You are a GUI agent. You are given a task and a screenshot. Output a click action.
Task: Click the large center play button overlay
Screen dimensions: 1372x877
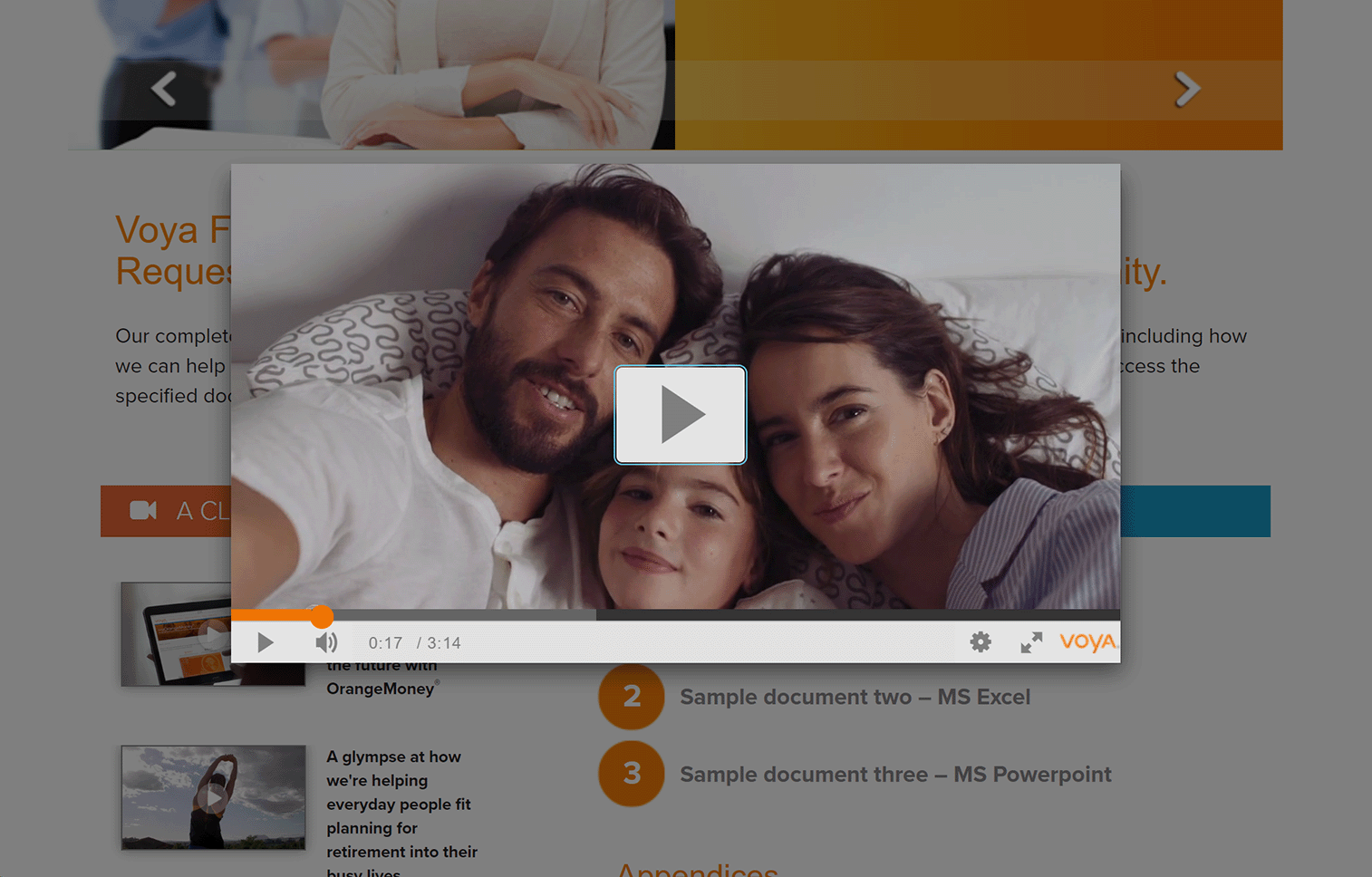pos(681,415)
